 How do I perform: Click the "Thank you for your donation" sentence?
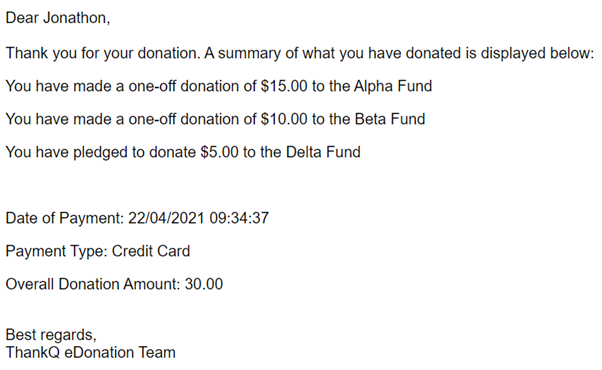pyautogui.click(x=103, y=53)
